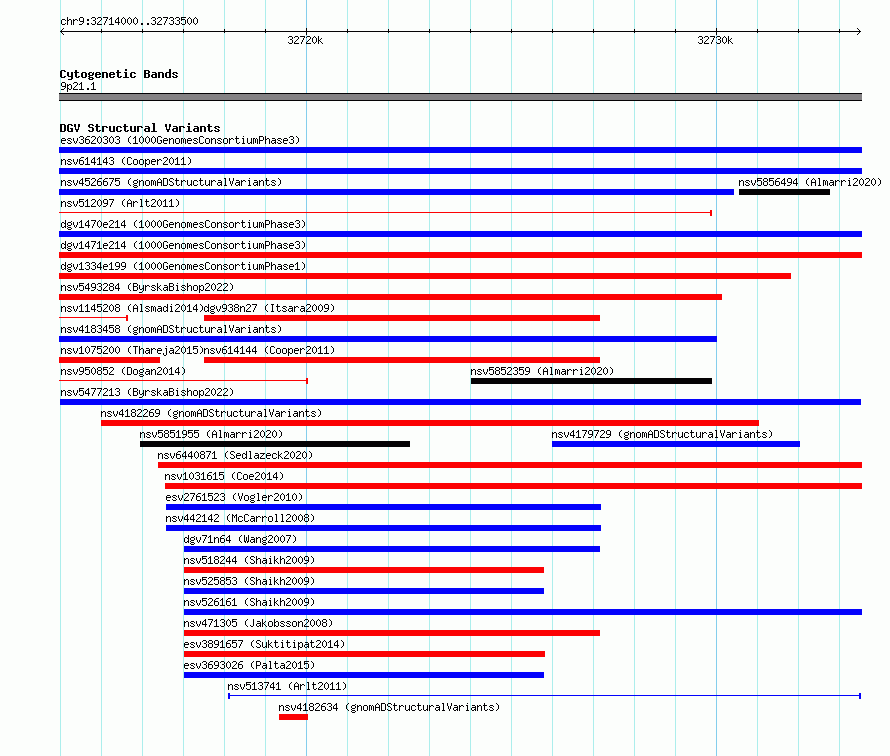The width and height of the screenshot is (890, 756).
Task: Select the black nsv5852359 variant bar
Action: click(591, 381)
